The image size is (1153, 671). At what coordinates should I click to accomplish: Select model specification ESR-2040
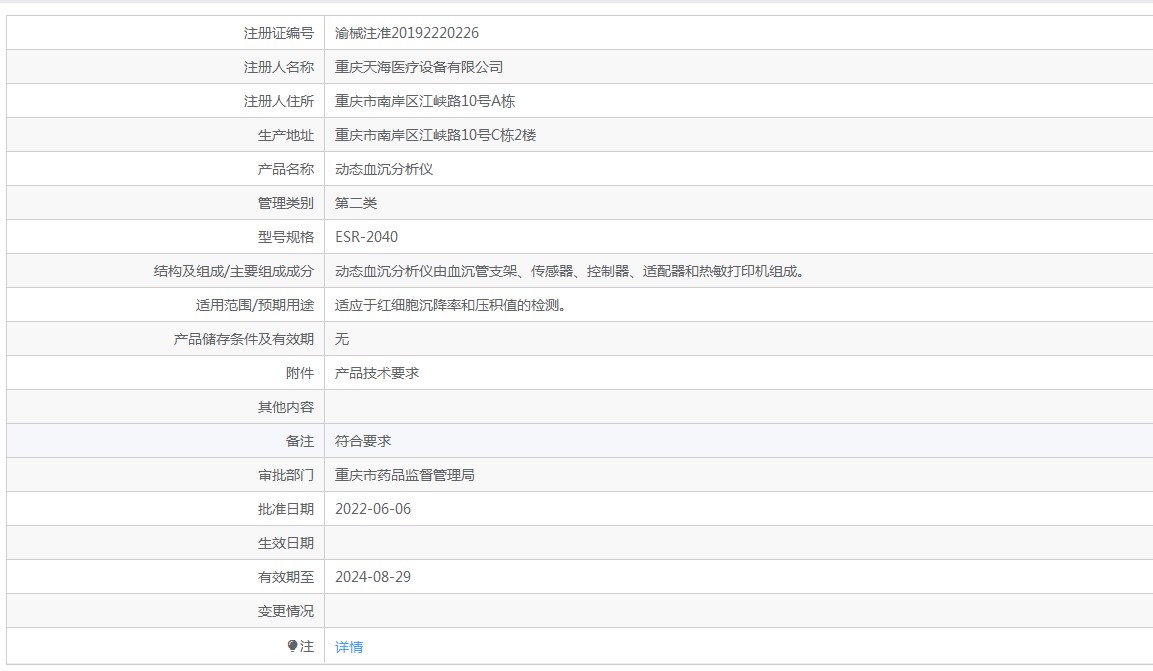(366, 237)
